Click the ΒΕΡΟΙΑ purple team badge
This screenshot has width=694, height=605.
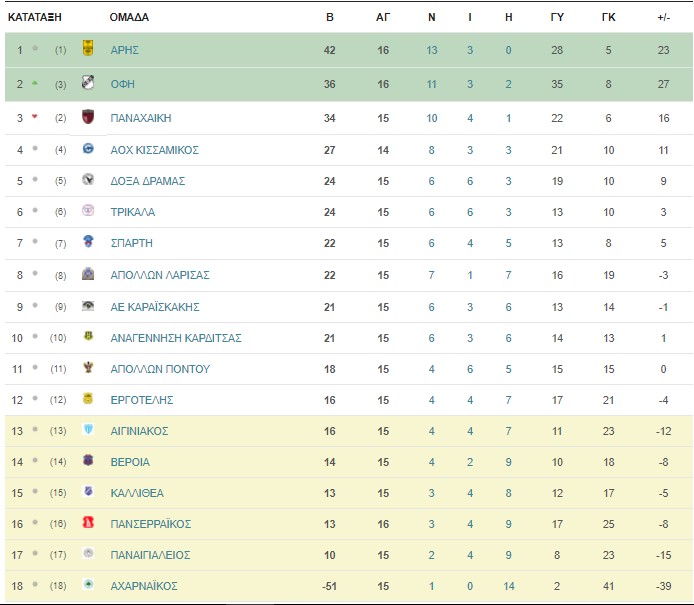(x=88, y=461)
